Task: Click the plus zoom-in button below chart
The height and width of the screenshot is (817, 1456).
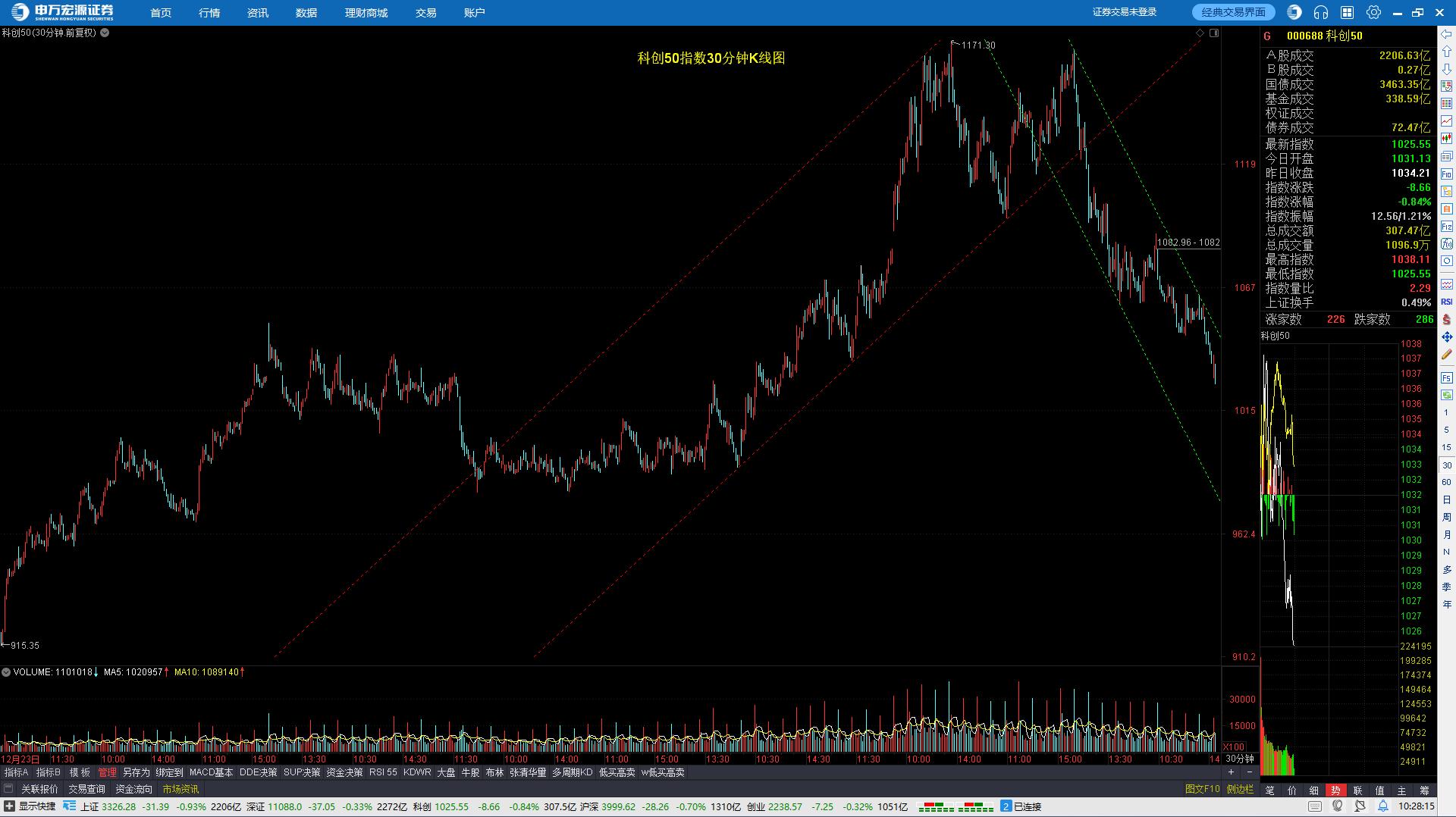Action: point(1231,772)
